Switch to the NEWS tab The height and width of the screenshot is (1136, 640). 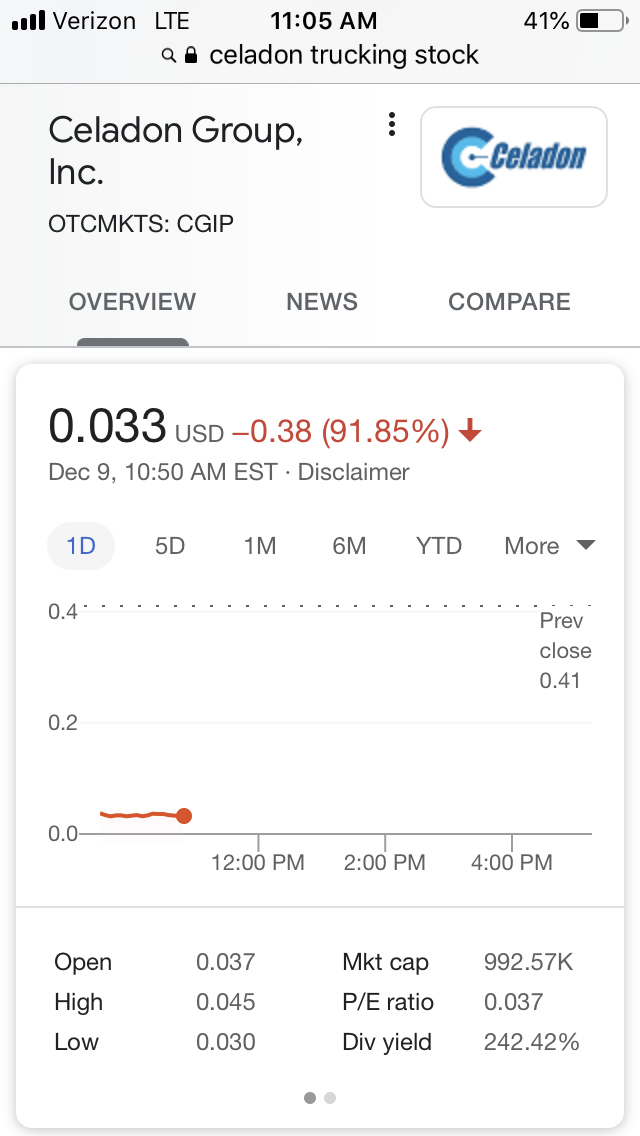tap(322, 302)
